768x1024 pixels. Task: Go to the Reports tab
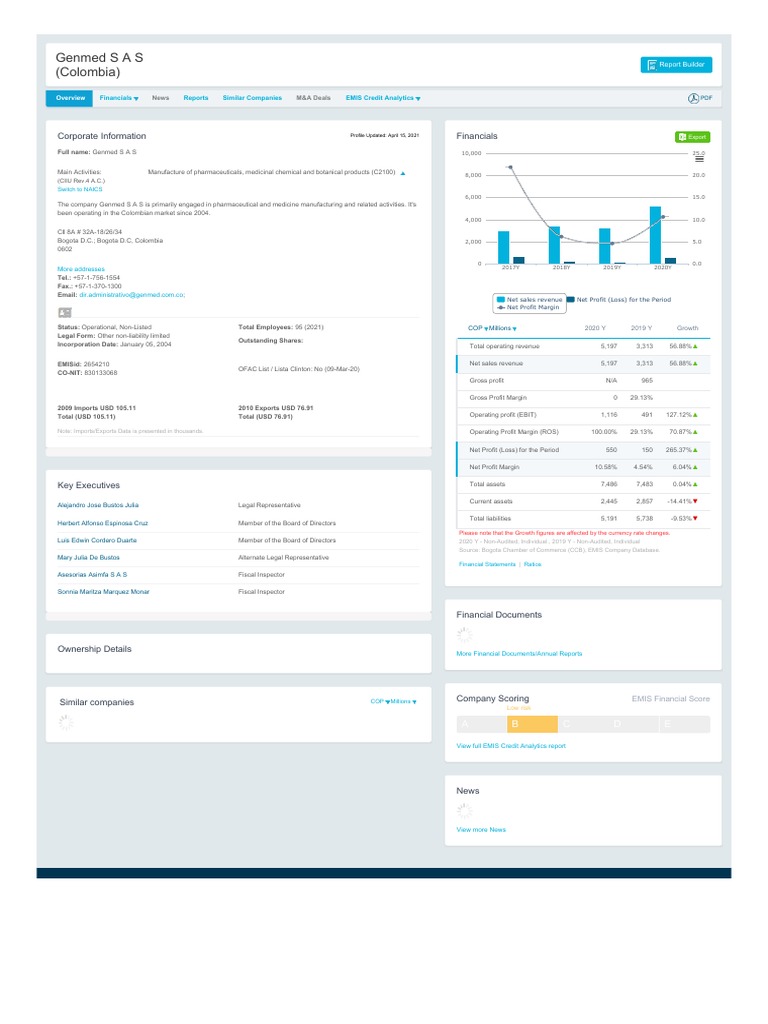point(196,98)
